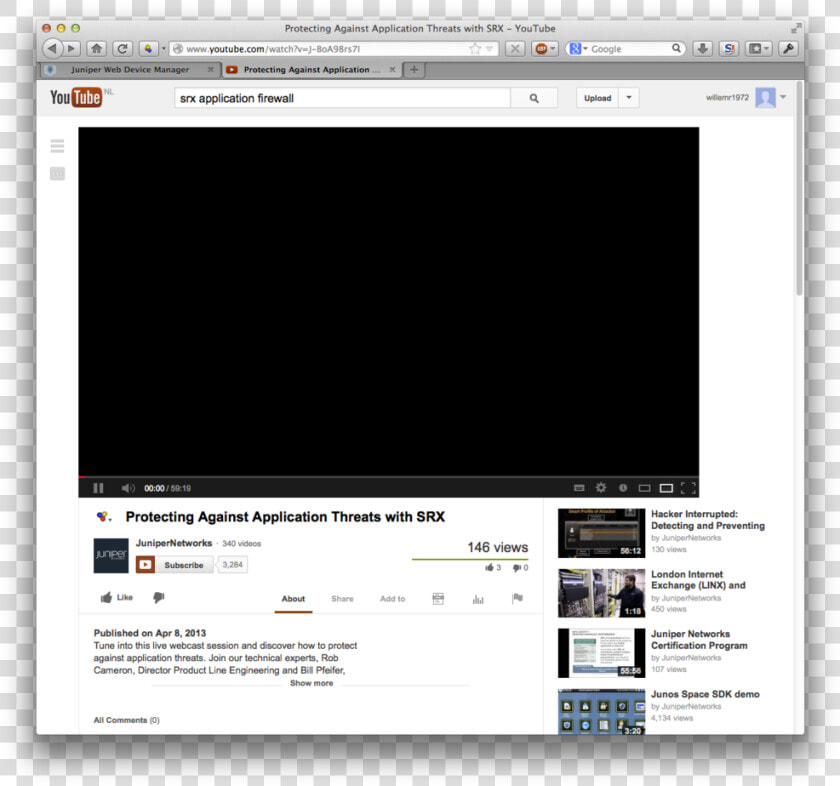The image size is (840, 786).
Task: Click the YouTube logo
Action: click(76, 98)
